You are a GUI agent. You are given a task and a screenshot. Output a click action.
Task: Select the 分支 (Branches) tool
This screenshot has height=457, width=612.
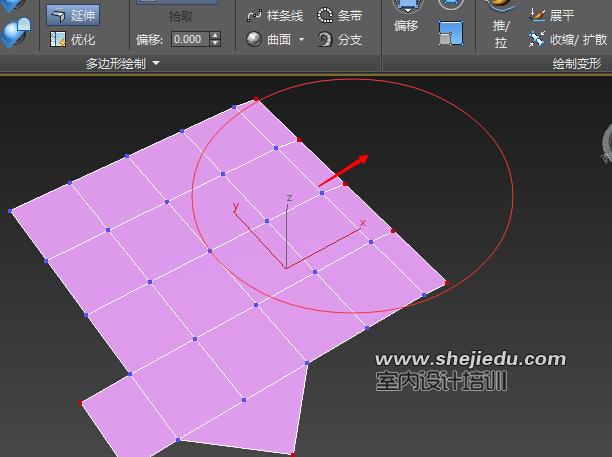point(340,40)
